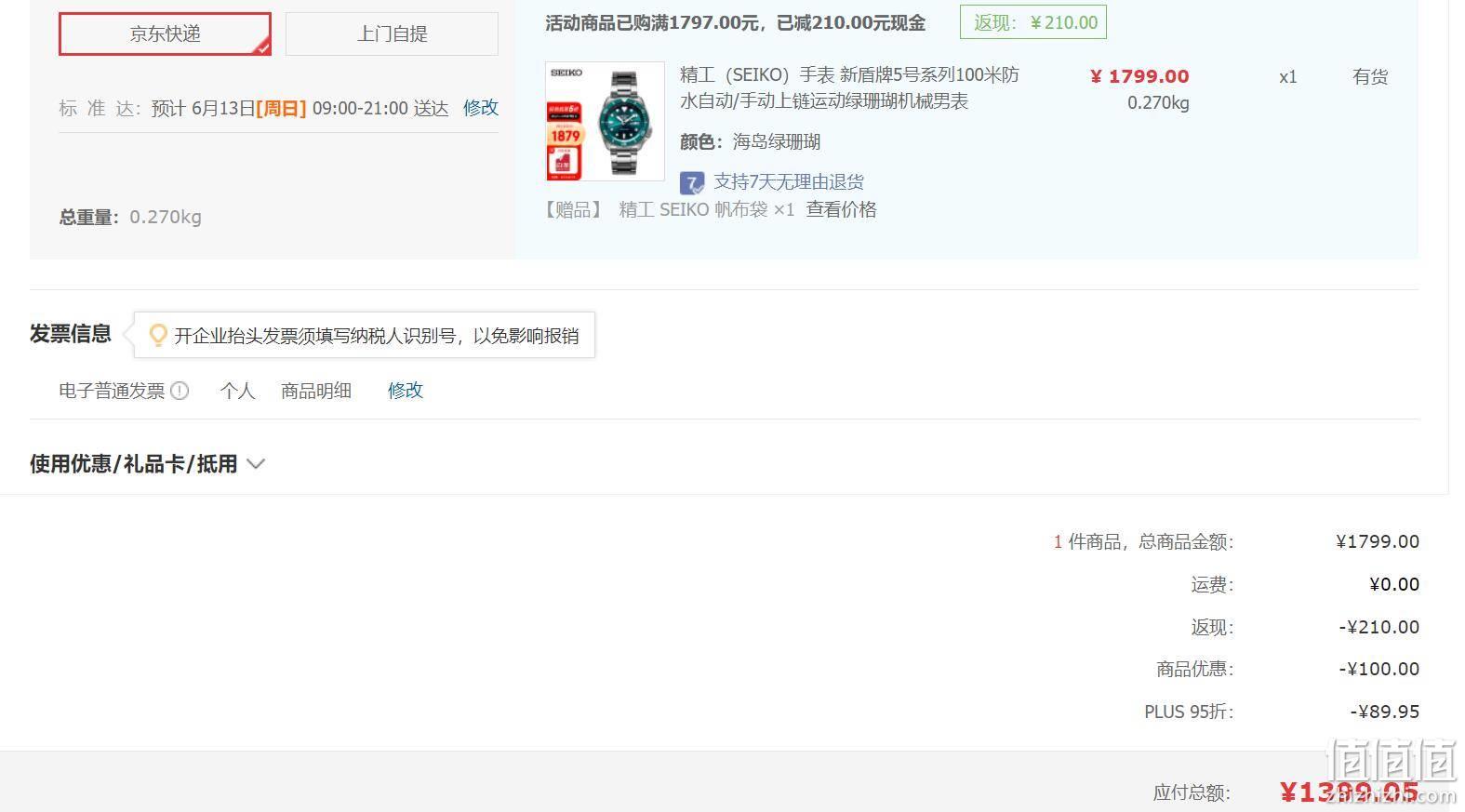Select 上门自提 pickup option
Viewport: 1465px width, 812px height.
coord(392,33)
